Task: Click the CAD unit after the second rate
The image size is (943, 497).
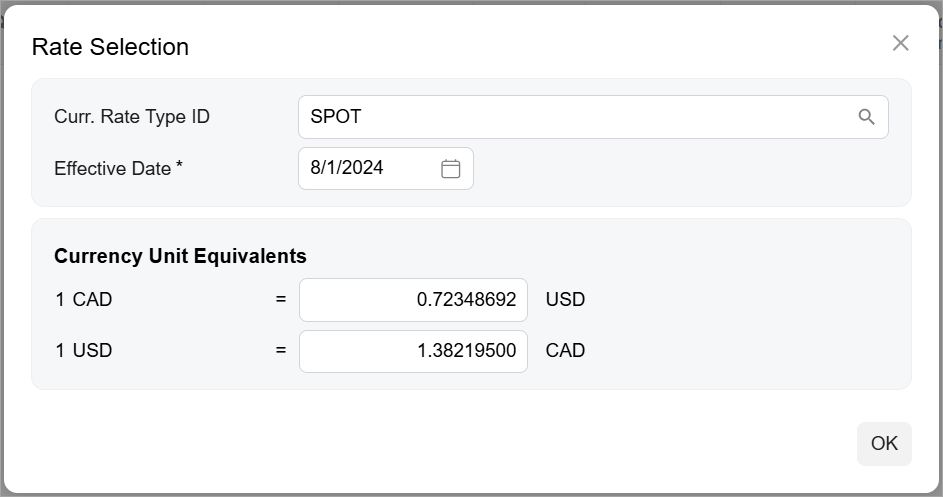Action: [x=565, y=351]
